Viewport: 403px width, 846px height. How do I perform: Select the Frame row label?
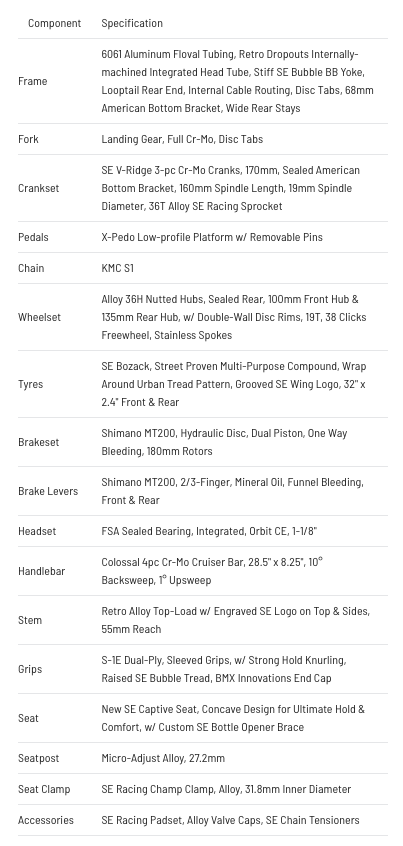(32, 81)
